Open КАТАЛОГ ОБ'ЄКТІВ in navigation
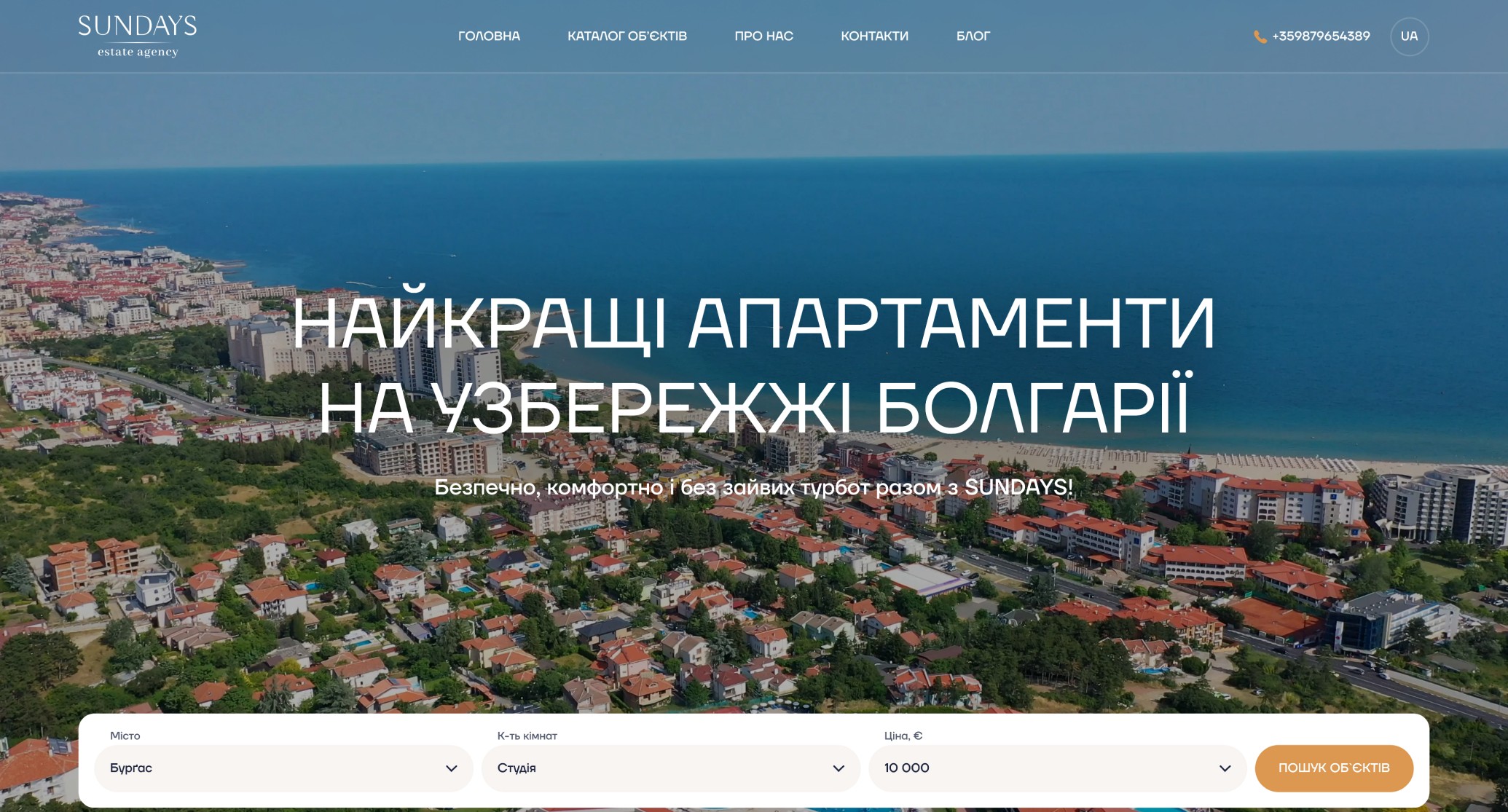Viewport: 1508px width, 812px height. point(627,36)
